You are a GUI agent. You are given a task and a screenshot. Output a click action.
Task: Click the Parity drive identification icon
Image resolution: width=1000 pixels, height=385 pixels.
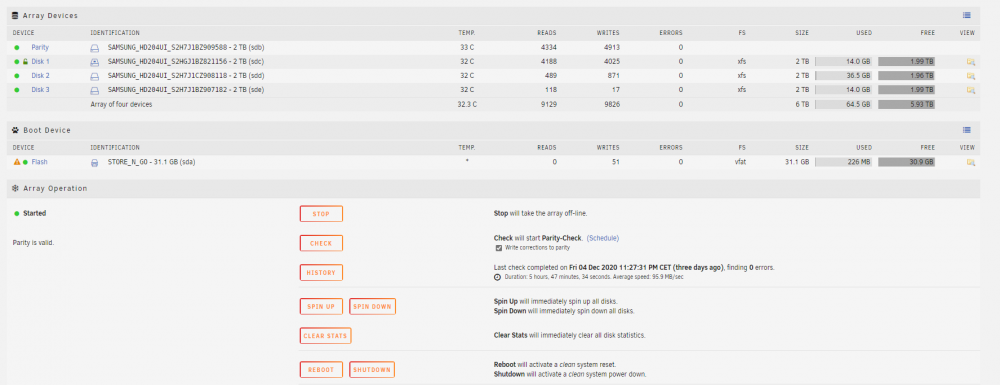click(x=94, y=48)
